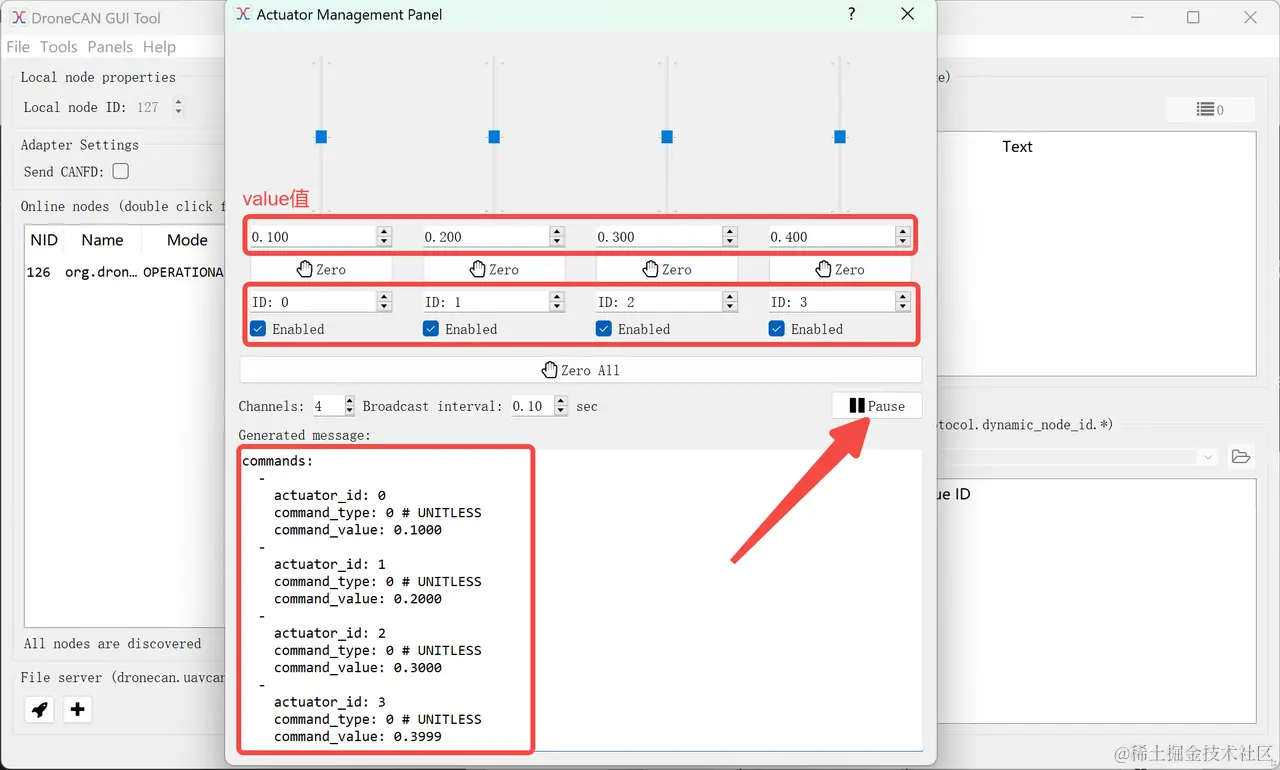Open Panels menu
Viewport: 1280px width, 770px height.
click(110, 47)
